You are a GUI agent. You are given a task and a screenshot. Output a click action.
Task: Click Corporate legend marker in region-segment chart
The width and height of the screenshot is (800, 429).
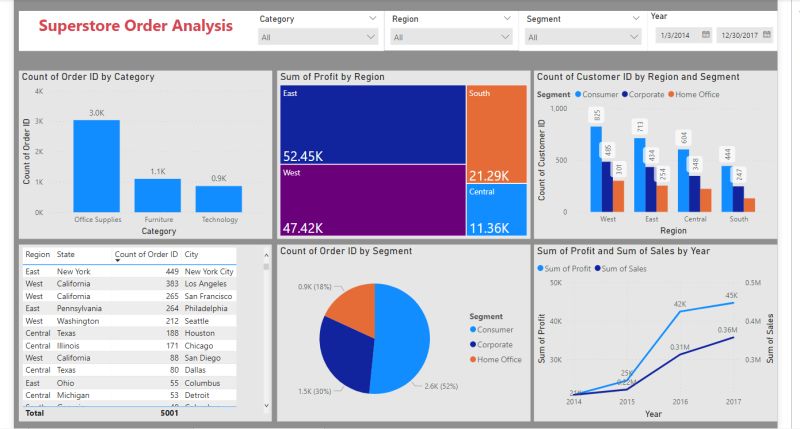pos(624,94)
